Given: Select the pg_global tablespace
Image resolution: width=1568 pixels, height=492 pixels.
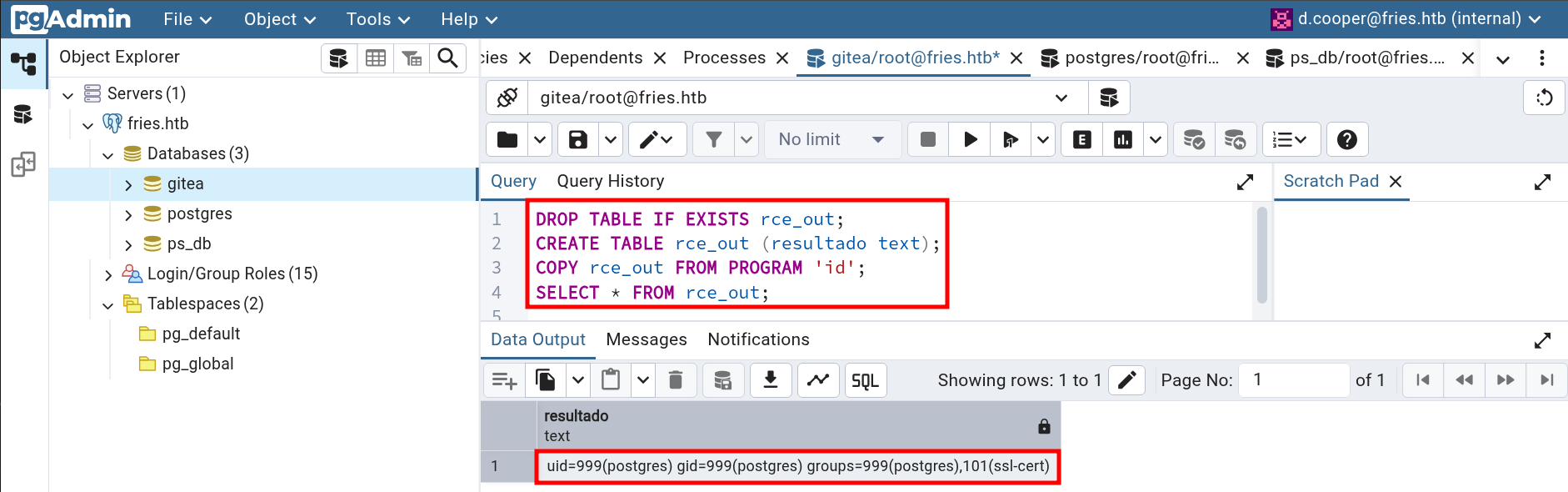Looking at the screenshot, I should pyautogui.click(x=197, y=364).
